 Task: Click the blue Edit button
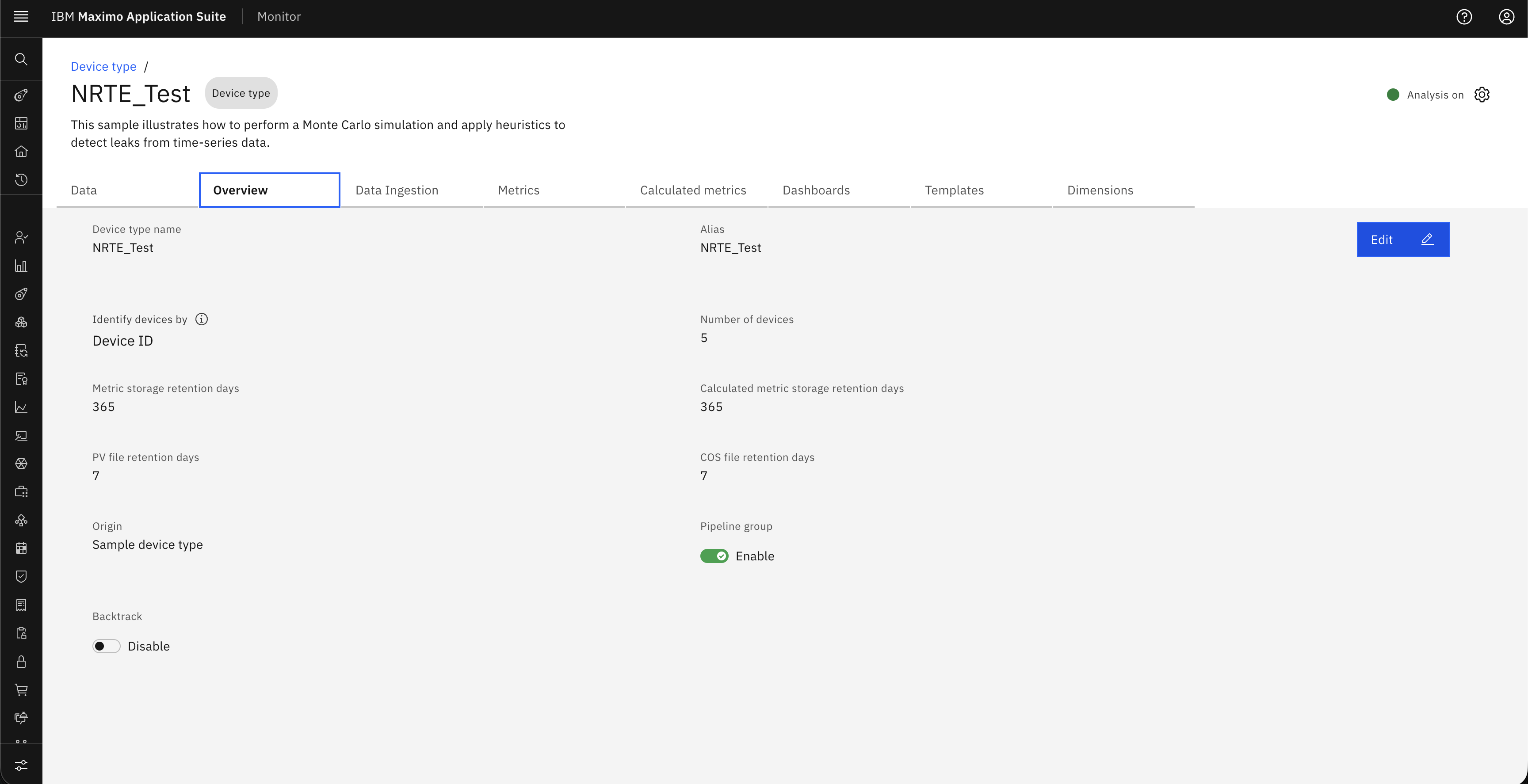point(1403,240)
